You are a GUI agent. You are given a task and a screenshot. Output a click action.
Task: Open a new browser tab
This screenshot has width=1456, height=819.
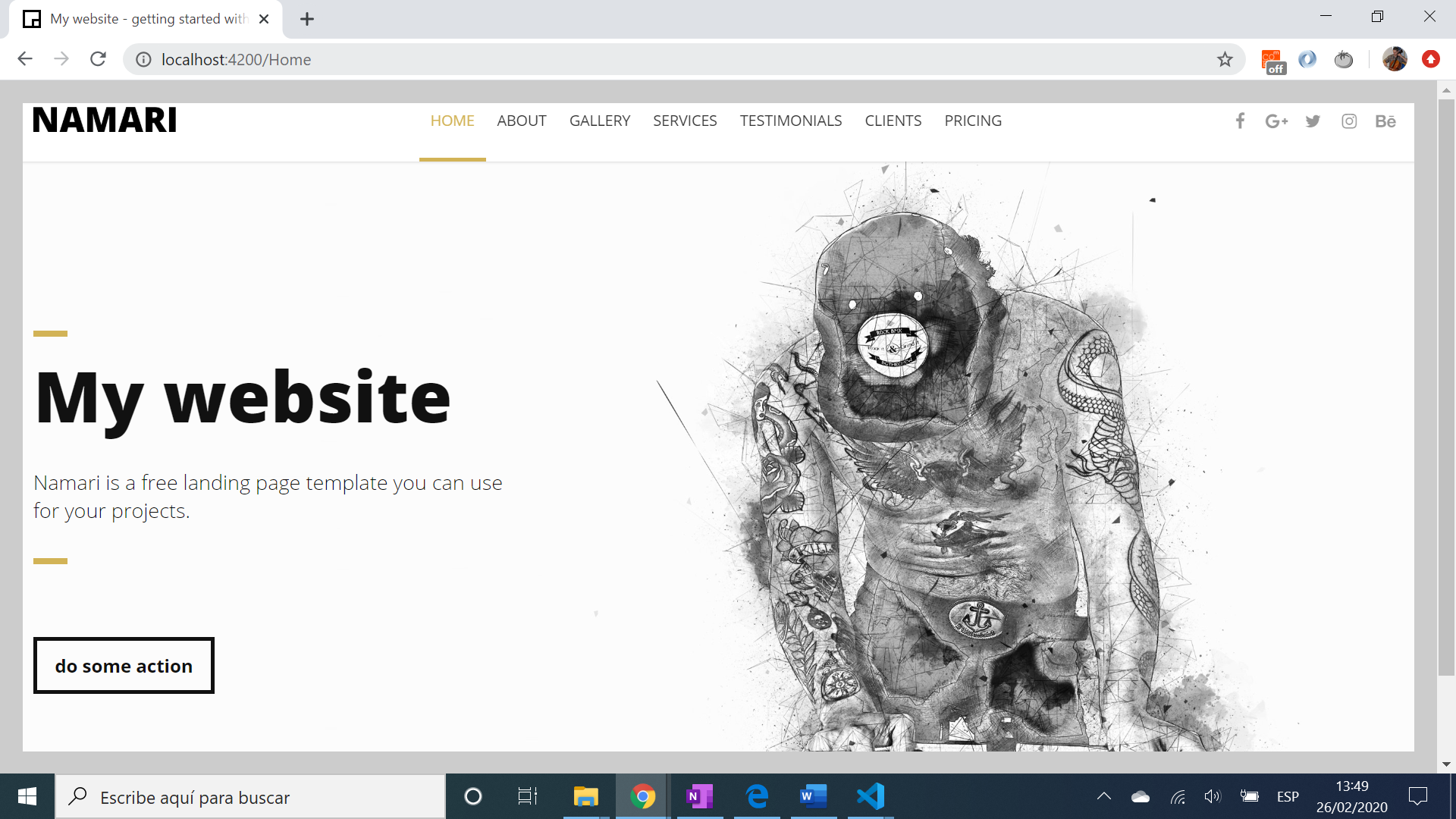(307, 19)
